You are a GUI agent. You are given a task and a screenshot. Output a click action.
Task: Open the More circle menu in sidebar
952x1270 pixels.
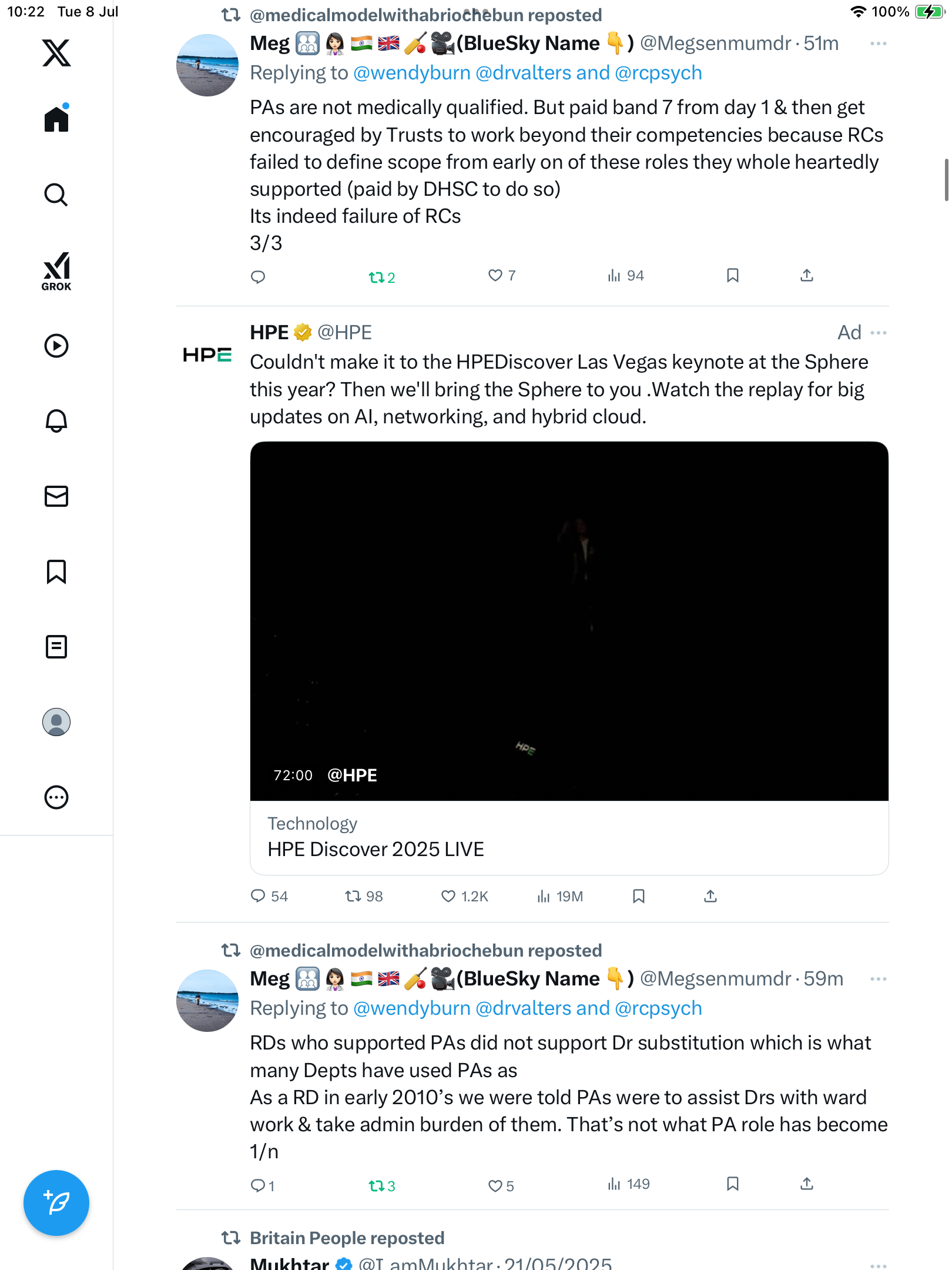click(x=56, y=797)
